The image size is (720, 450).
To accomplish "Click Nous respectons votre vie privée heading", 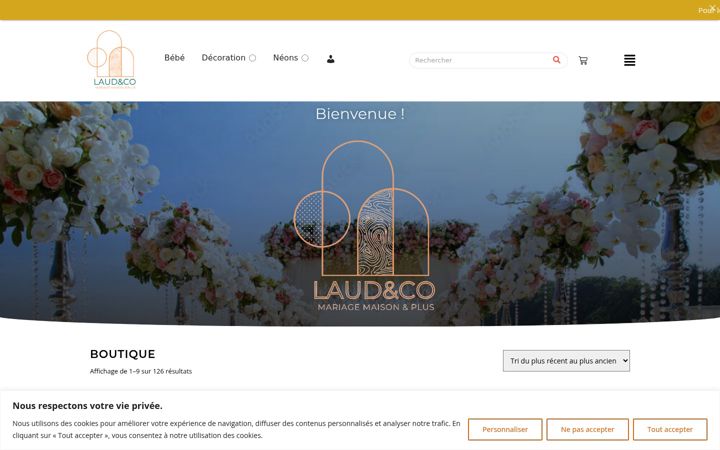I will [x=87, y=405].
